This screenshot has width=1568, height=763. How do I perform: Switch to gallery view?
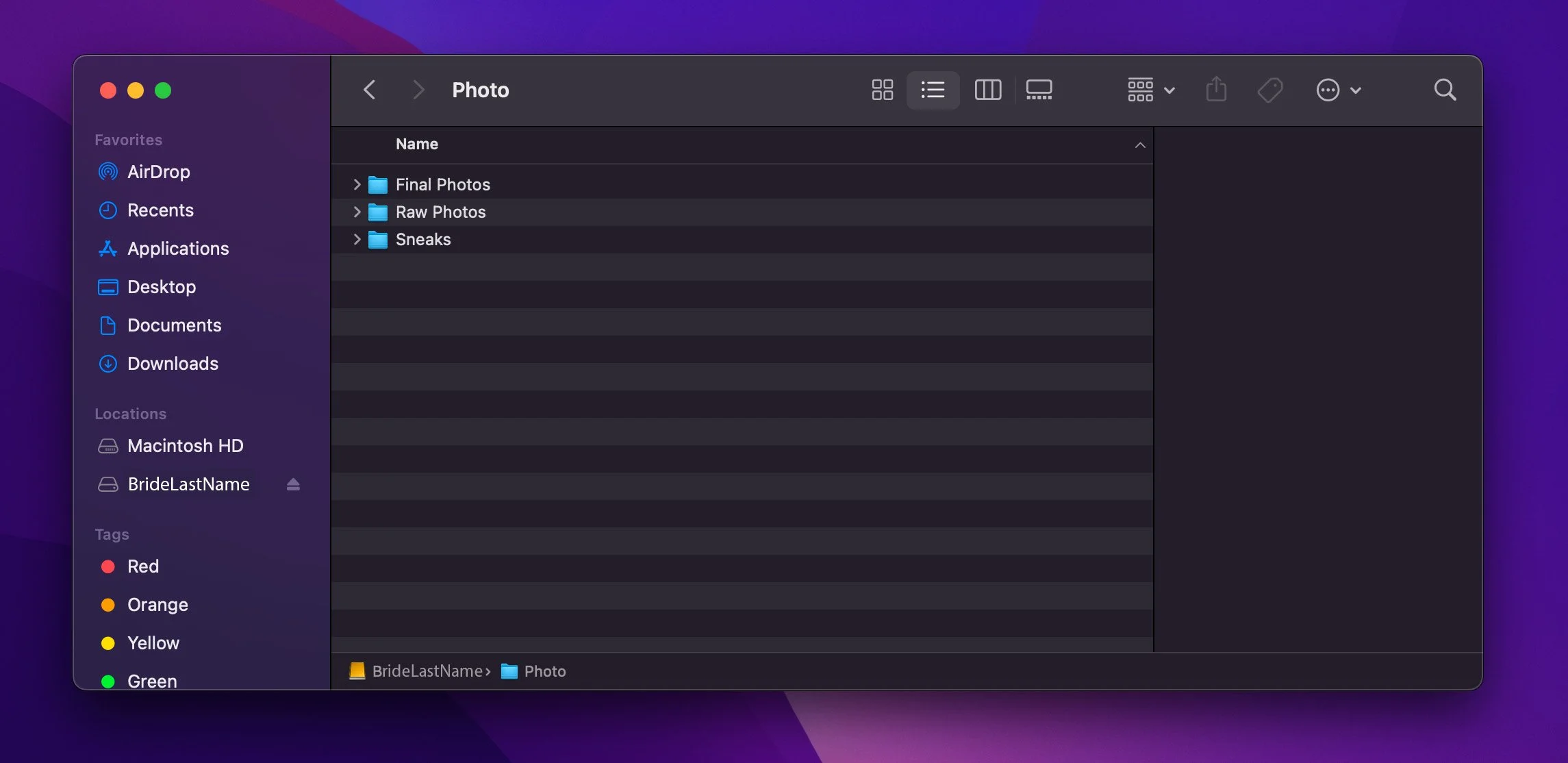(x=1039, y=90)
